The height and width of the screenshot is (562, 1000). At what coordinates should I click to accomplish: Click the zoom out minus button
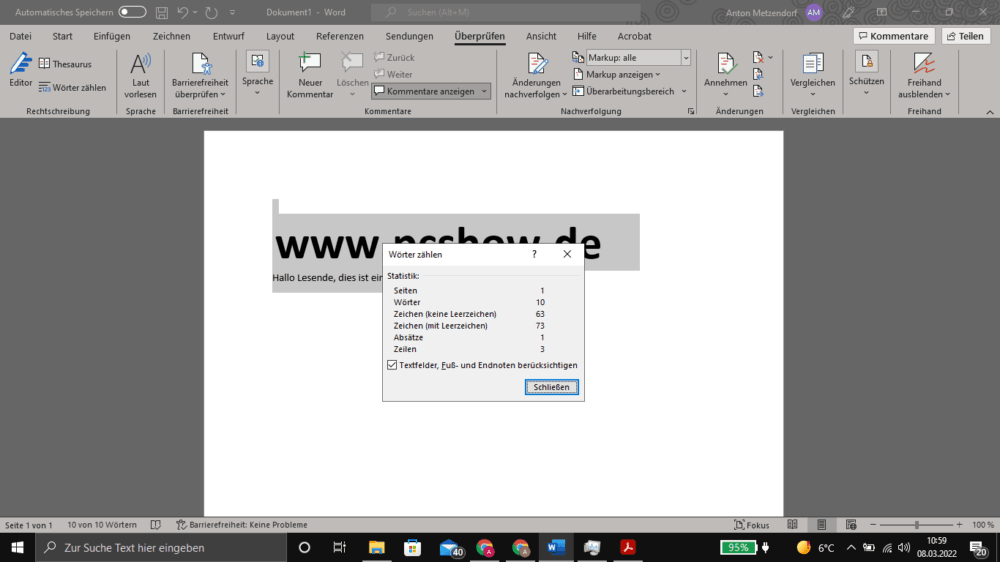873,525
